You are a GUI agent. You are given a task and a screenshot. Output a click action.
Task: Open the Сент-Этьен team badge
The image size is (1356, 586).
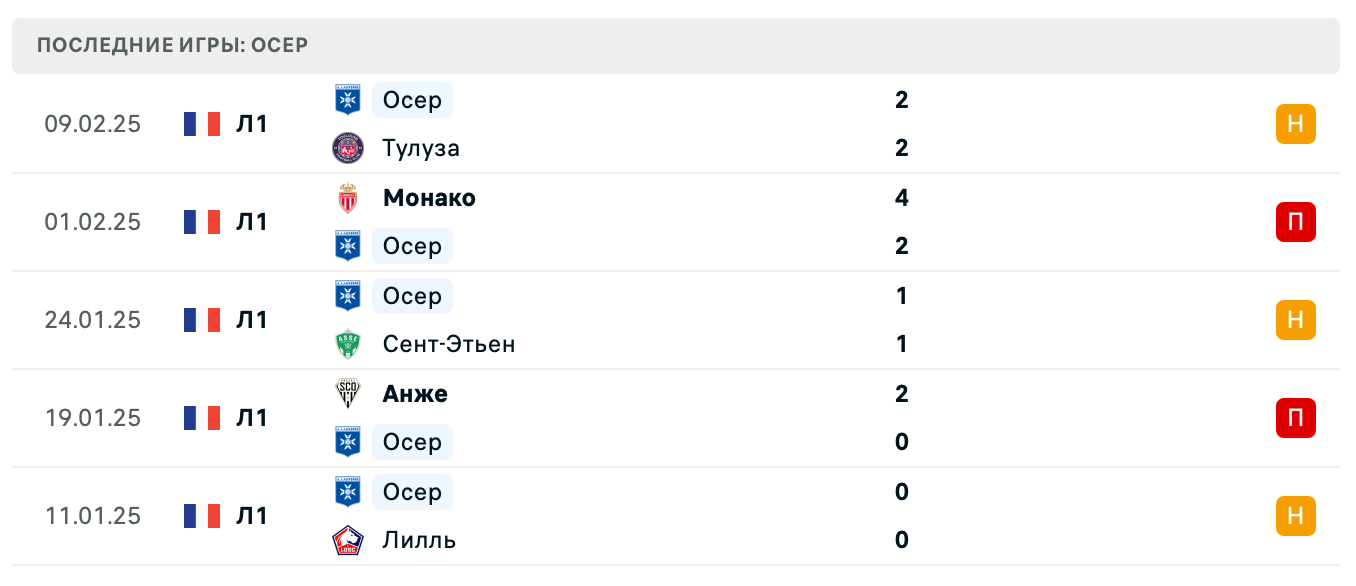pos(346,344)
